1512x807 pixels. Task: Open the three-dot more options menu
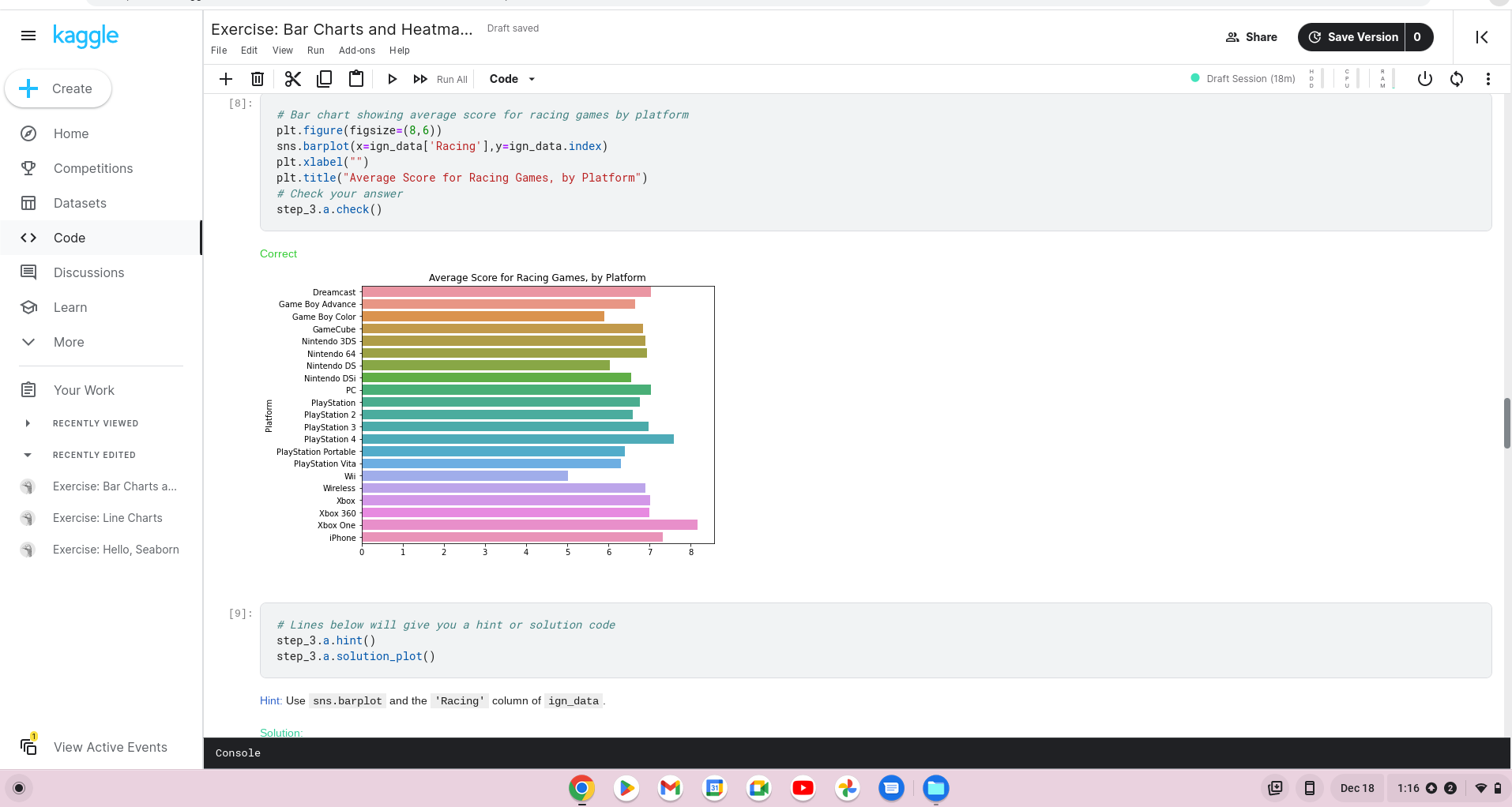click(1488, 79)
